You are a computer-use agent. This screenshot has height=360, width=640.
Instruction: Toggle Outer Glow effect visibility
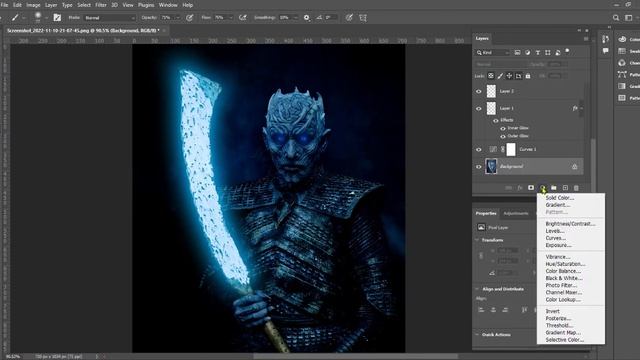click(x=503, y=136)
